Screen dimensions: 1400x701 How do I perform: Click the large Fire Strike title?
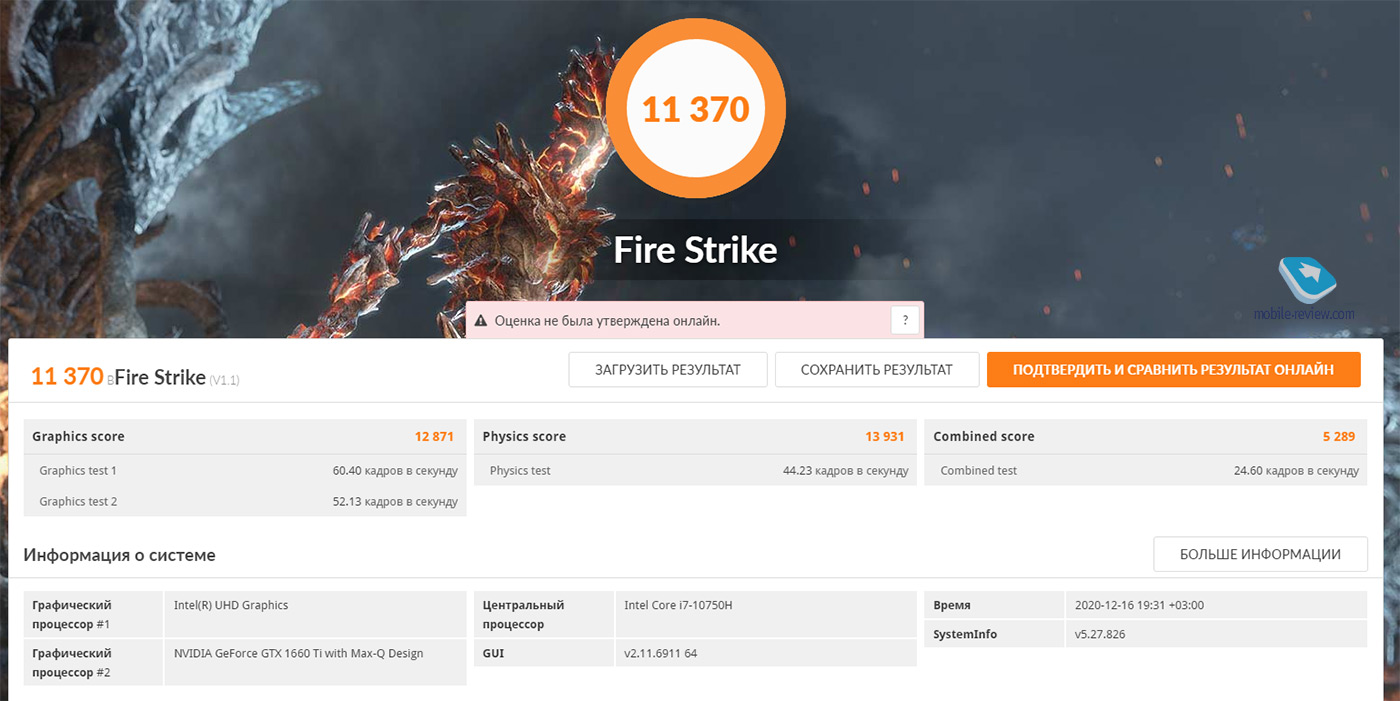pos(695,250)
